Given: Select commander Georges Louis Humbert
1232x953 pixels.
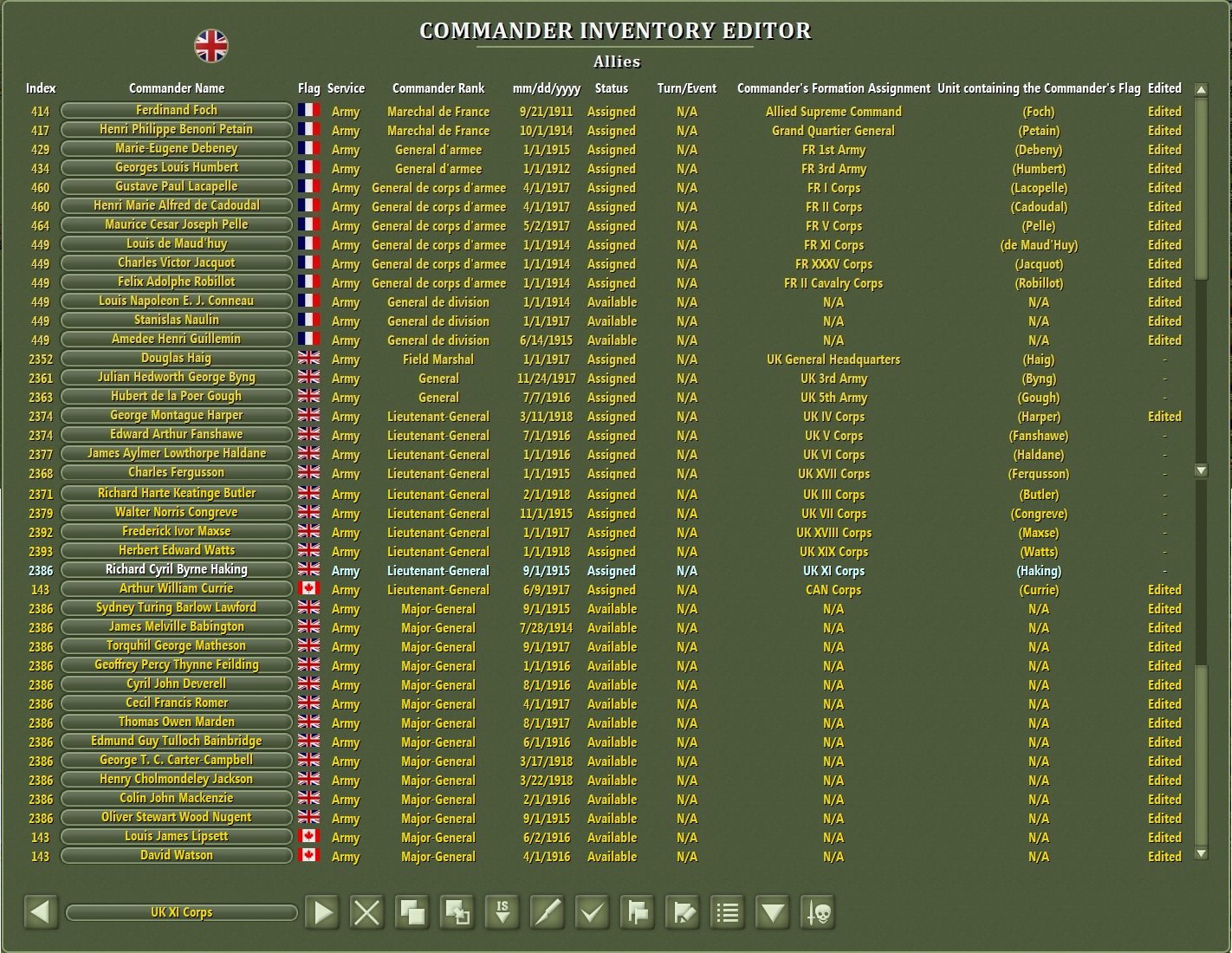Looking at the screenshot, I should pyautogui.click(x=177, y=167).
